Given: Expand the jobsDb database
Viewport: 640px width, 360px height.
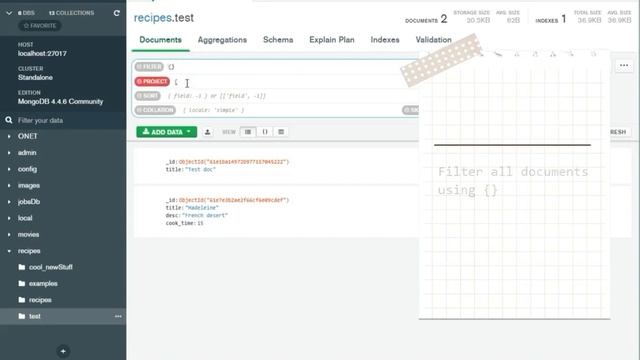Looking at the screenshot, I should [9, 202].
